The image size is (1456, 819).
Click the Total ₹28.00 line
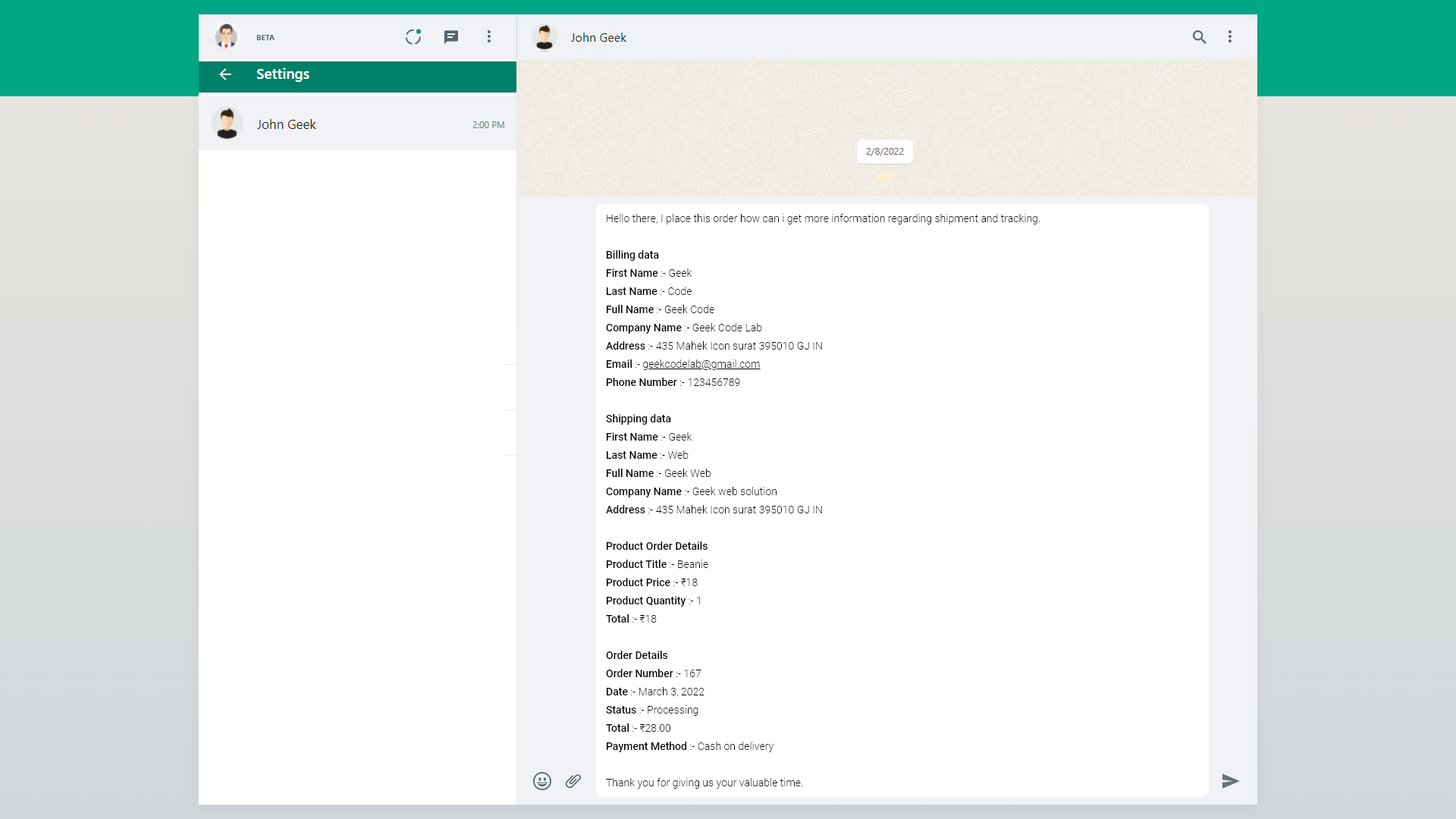[x=639, y=728]
